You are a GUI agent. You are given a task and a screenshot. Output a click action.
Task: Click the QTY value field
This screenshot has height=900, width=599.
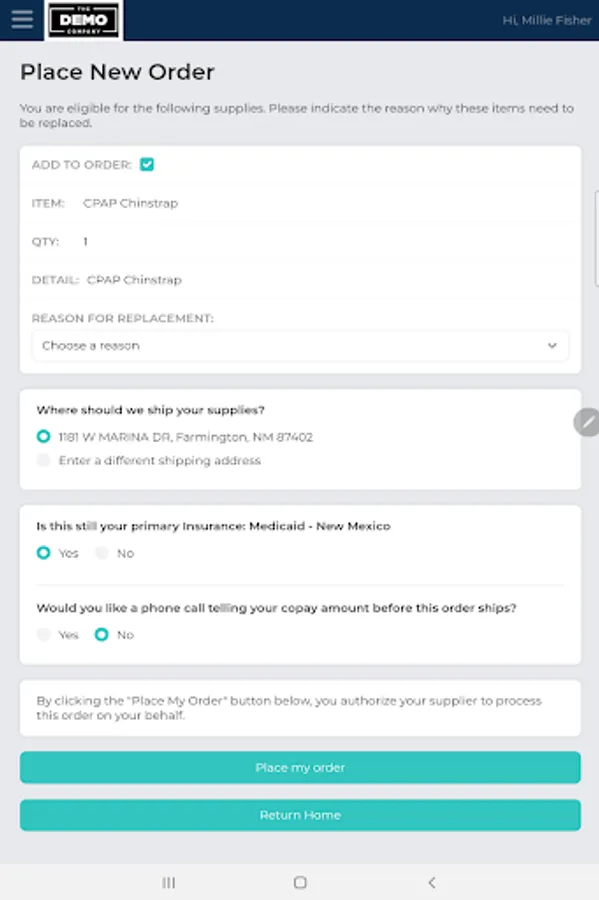pos(85,241)
